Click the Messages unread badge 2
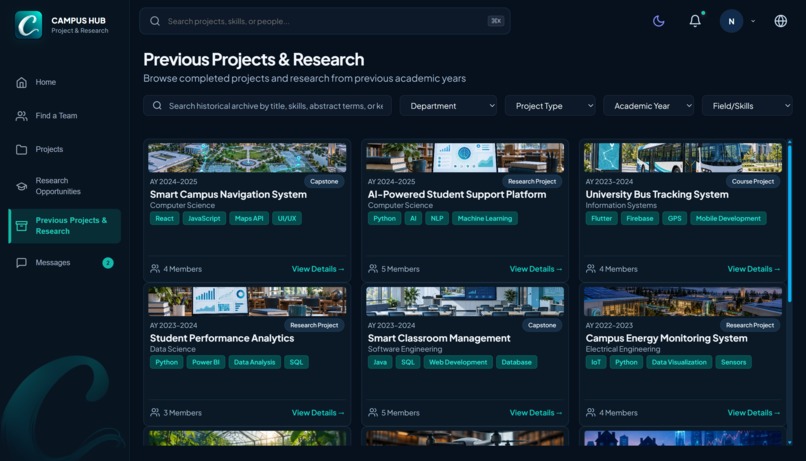Viewport: 806px width, 461px height. point(108,263)
